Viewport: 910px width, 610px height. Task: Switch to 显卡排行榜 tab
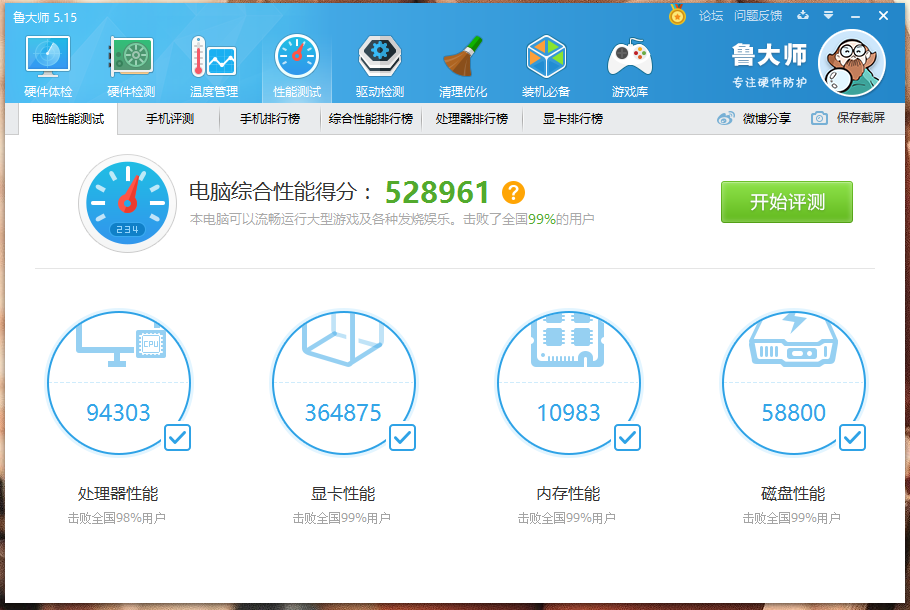pos(573,119)
